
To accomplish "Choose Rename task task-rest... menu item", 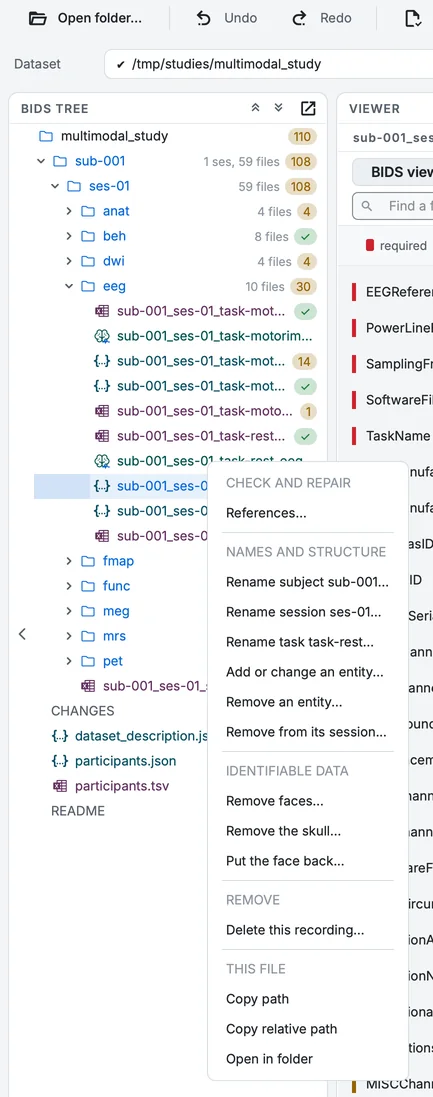I will [x=308, y=642].
